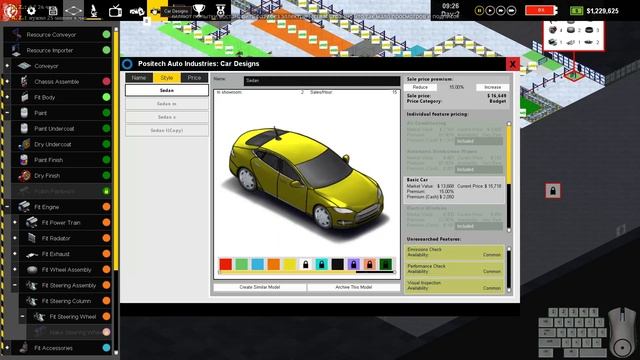The image size is (640, 360).
Task: Select Emissions Check unresearched feature
Action: (454, 252)
